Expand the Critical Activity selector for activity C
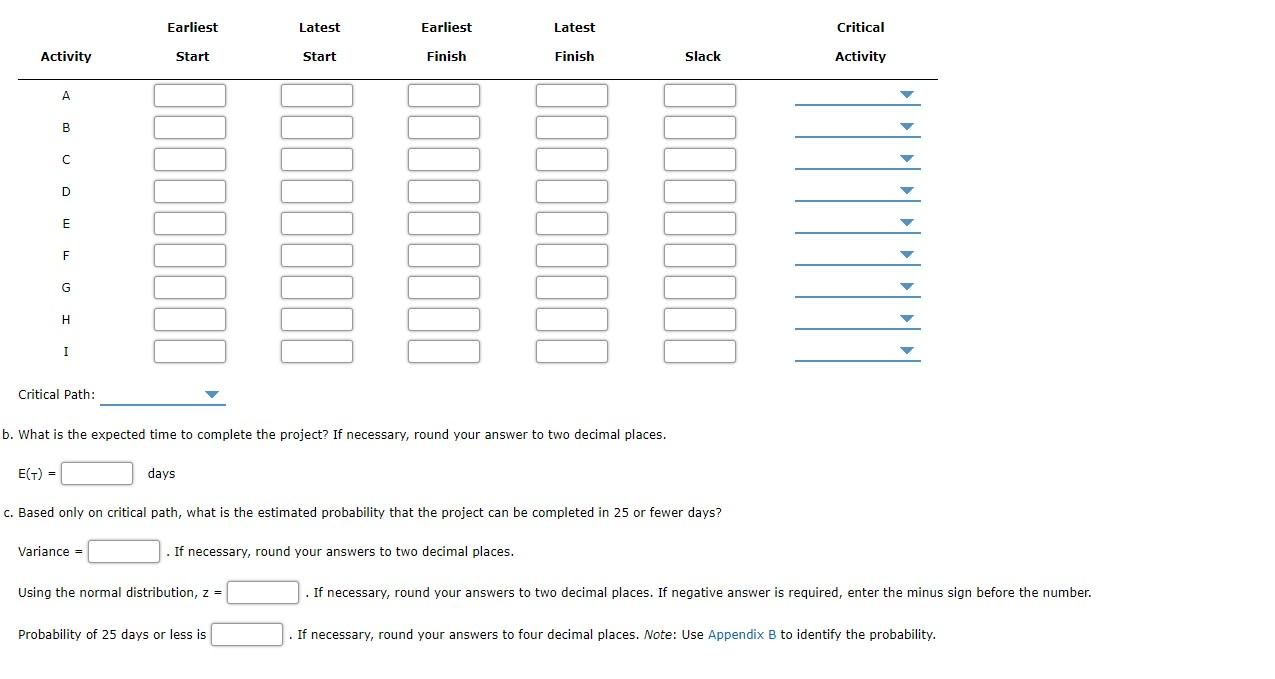The width and height of the screenshot is (1275, 679). tap(905, 159)
